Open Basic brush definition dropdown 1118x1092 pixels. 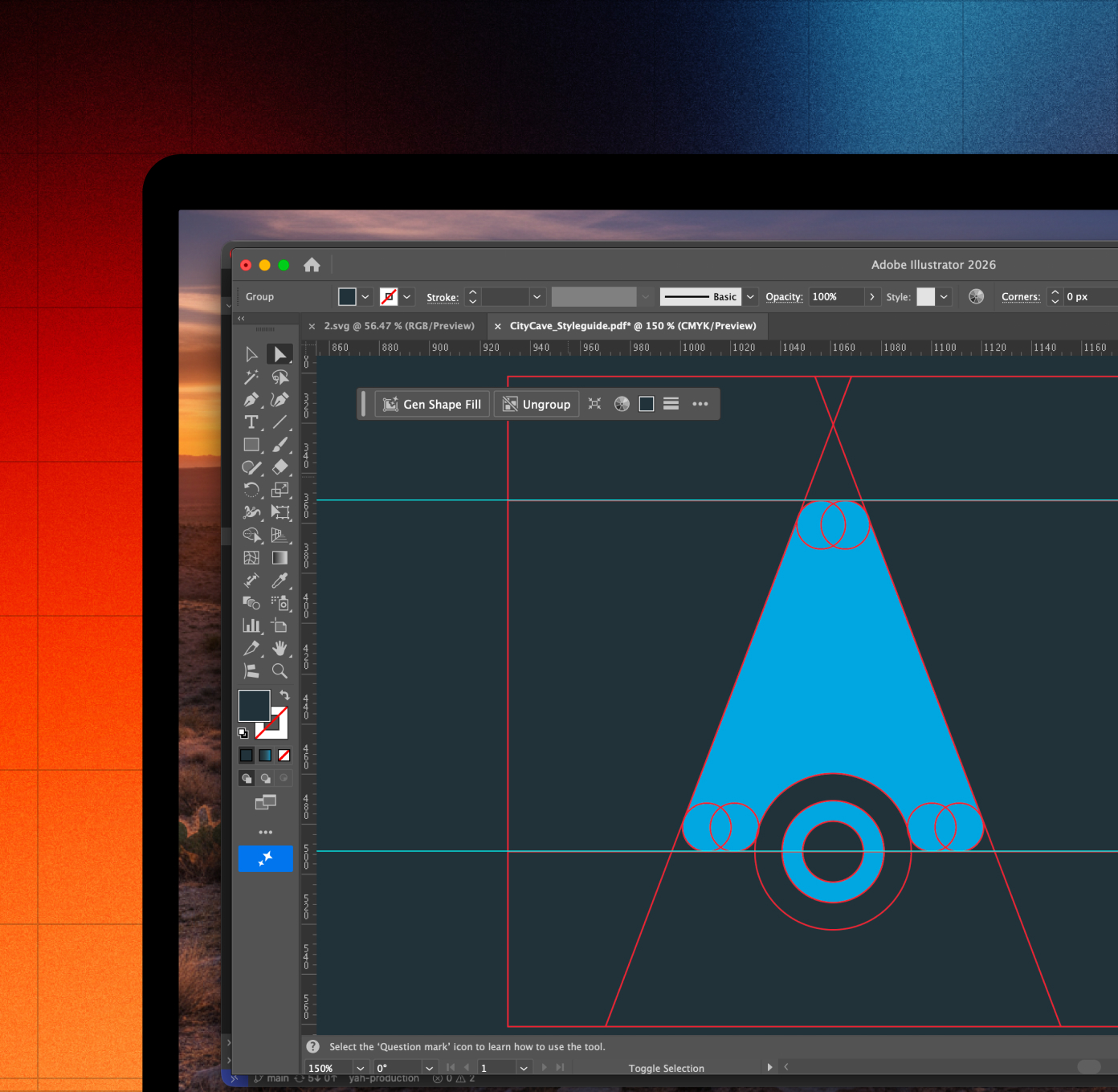tap(750, 296)
